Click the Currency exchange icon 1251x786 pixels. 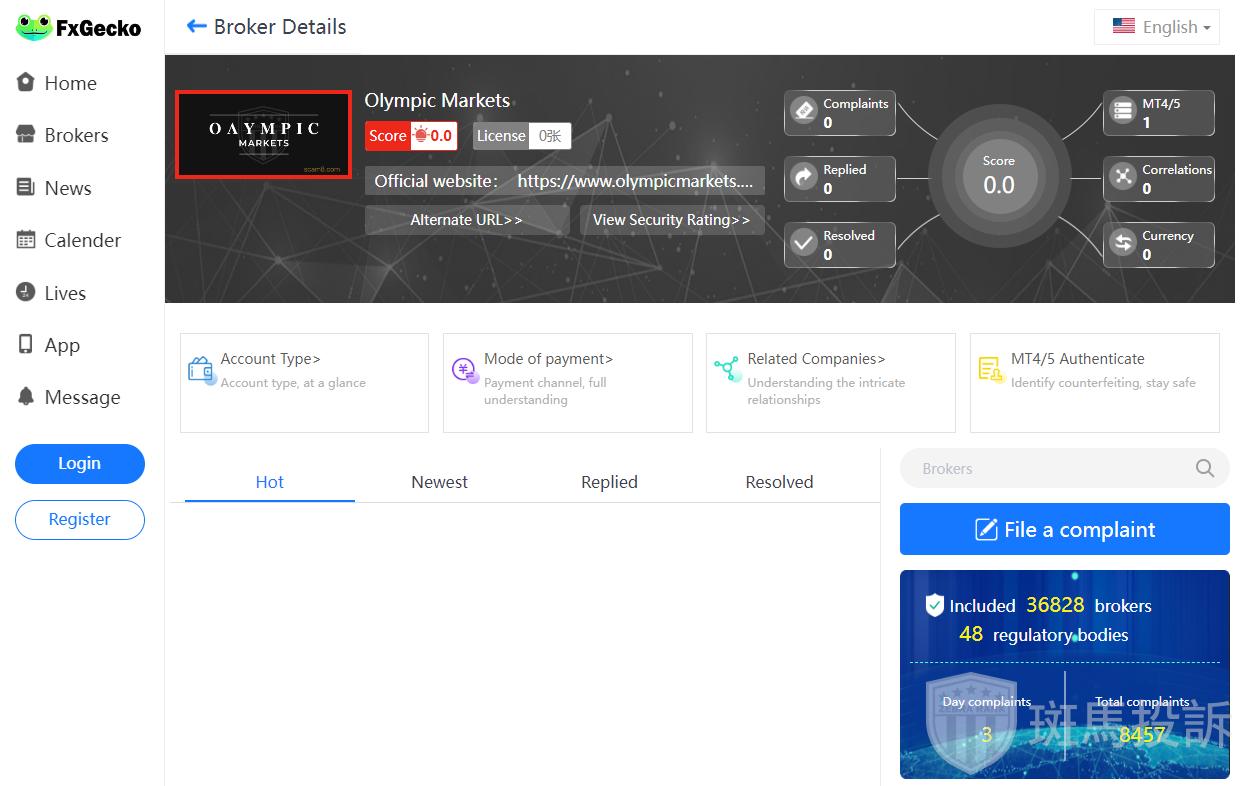coord(1123,243)
